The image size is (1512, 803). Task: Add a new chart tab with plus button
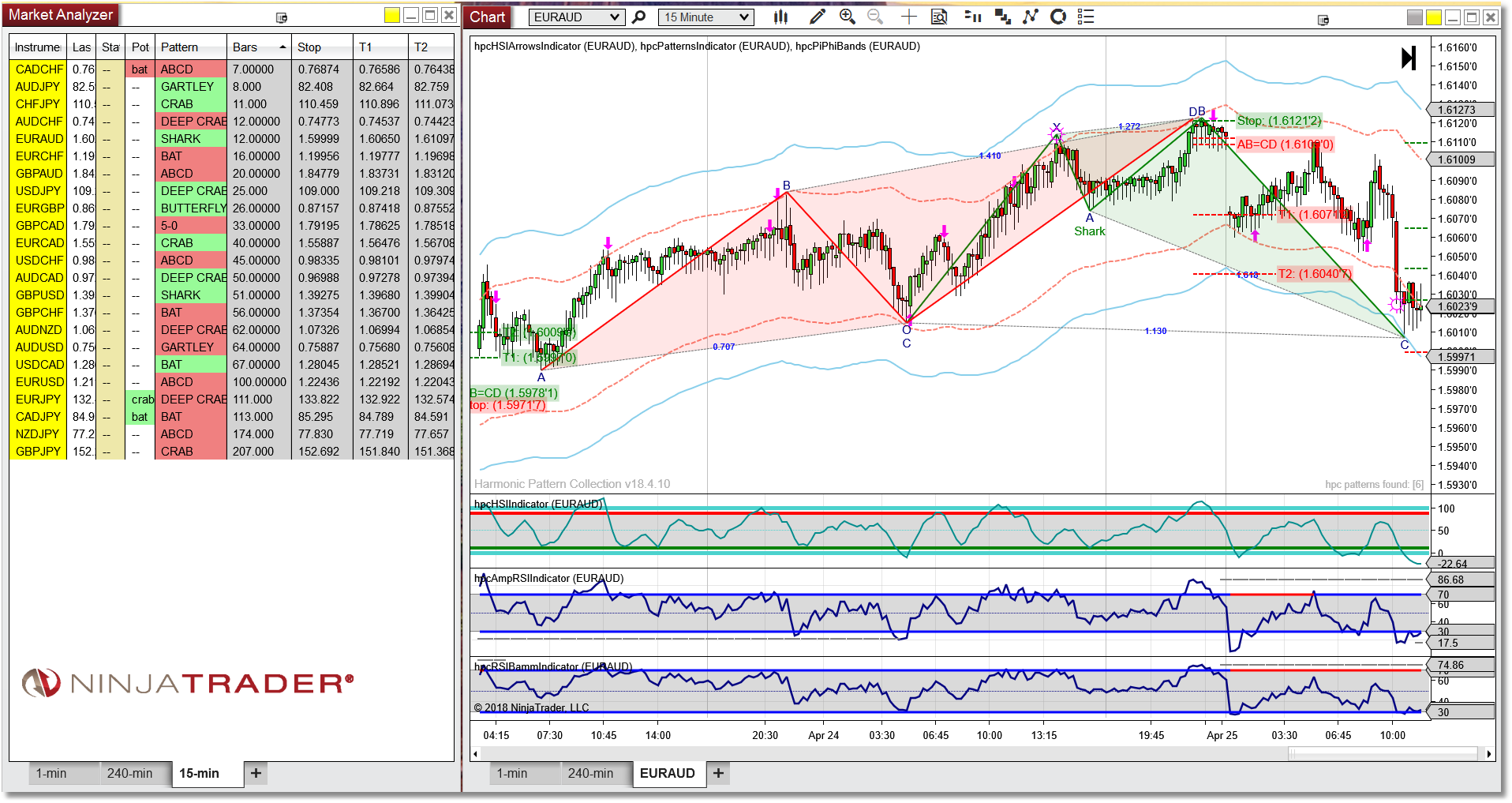coord(718,773)
